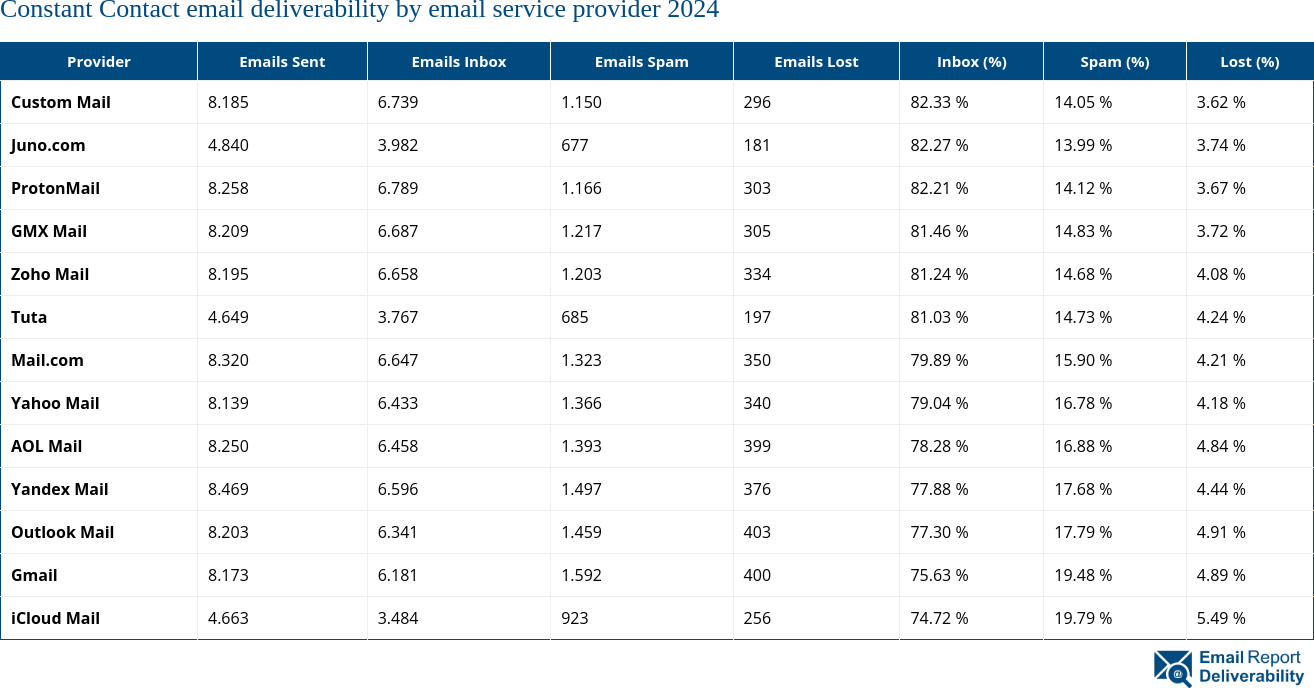Click Outlook Mail's emails spam value 1.459
Viewport: 1314px width, 688px height.
581,532
